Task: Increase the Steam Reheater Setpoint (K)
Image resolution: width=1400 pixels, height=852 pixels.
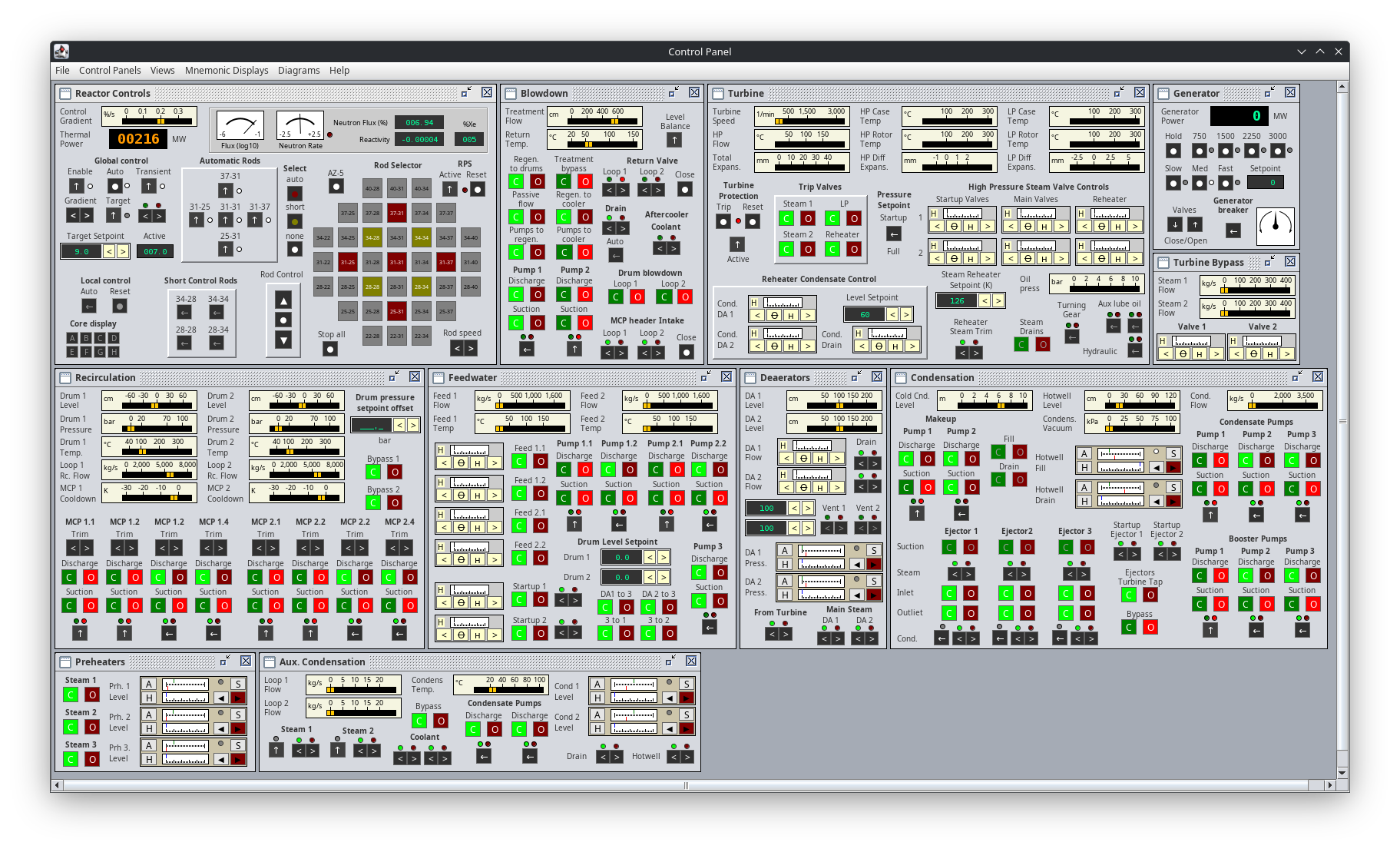Action: (998, 300)
